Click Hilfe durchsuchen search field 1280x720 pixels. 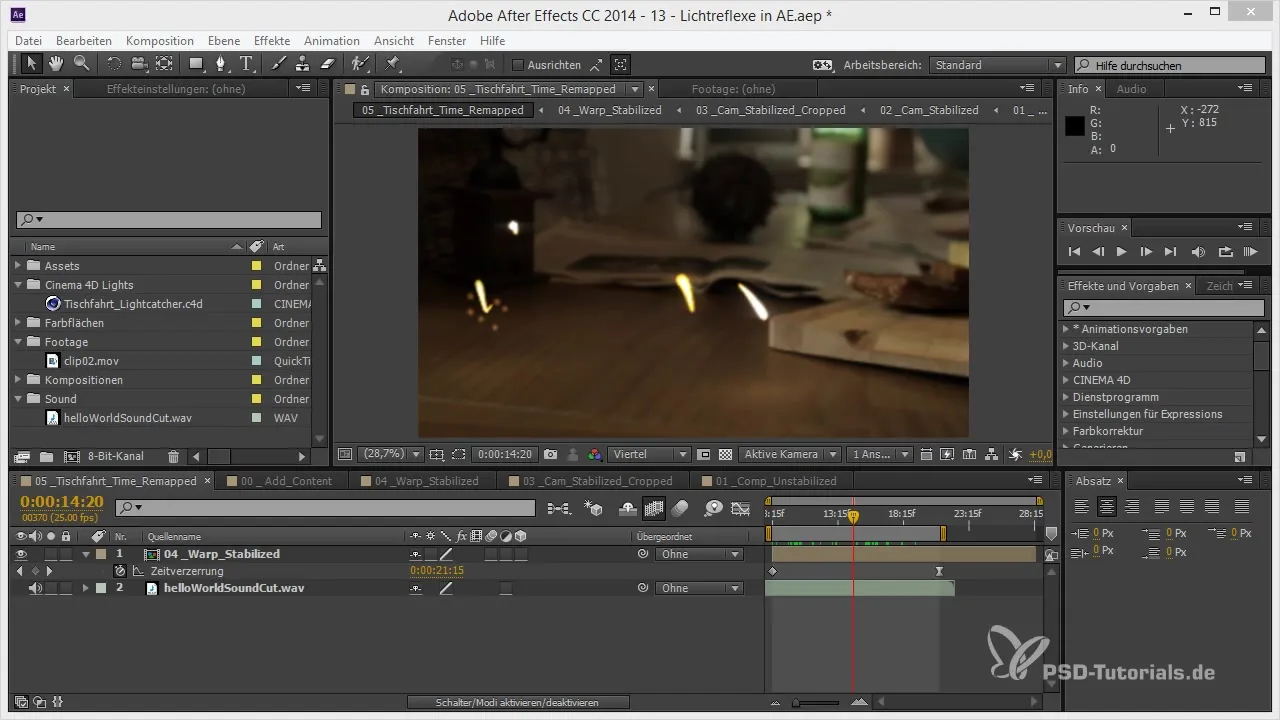tap(1170, 65)
